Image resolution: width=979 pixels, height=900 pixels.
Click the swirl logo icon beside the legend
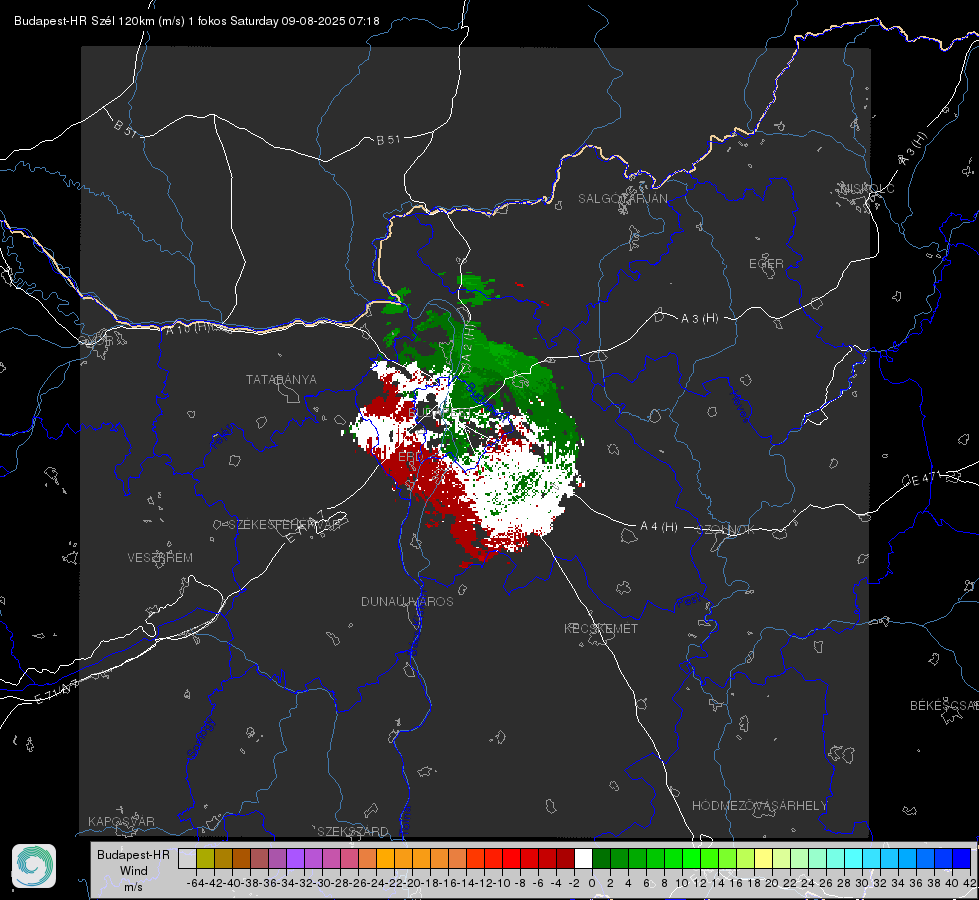point(34,866)
